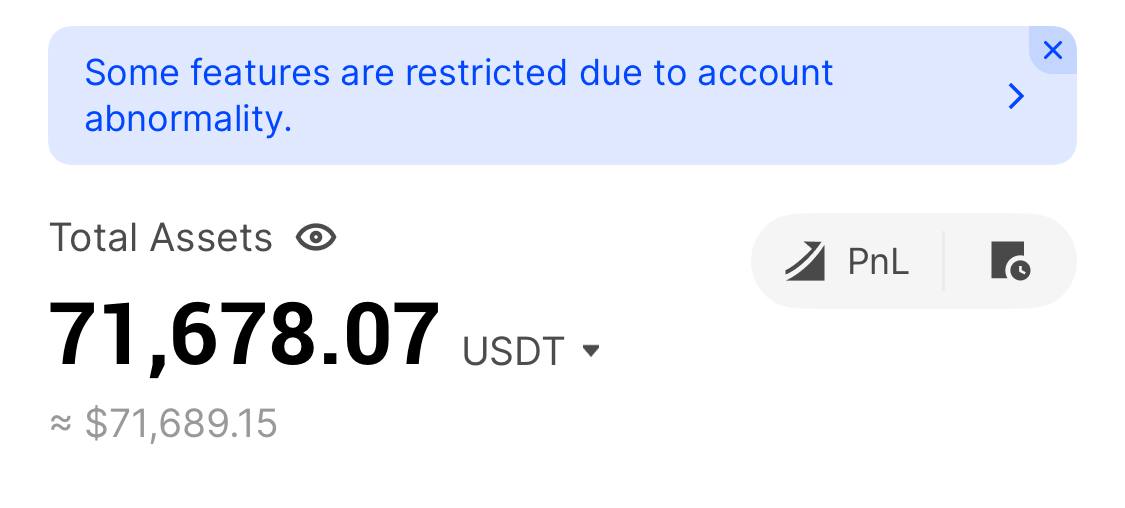Image resolution: width=1125 pixels, height=508 pixels.
Task: Click the 71,678.07 total balance figure
Action: pos(244,335)
